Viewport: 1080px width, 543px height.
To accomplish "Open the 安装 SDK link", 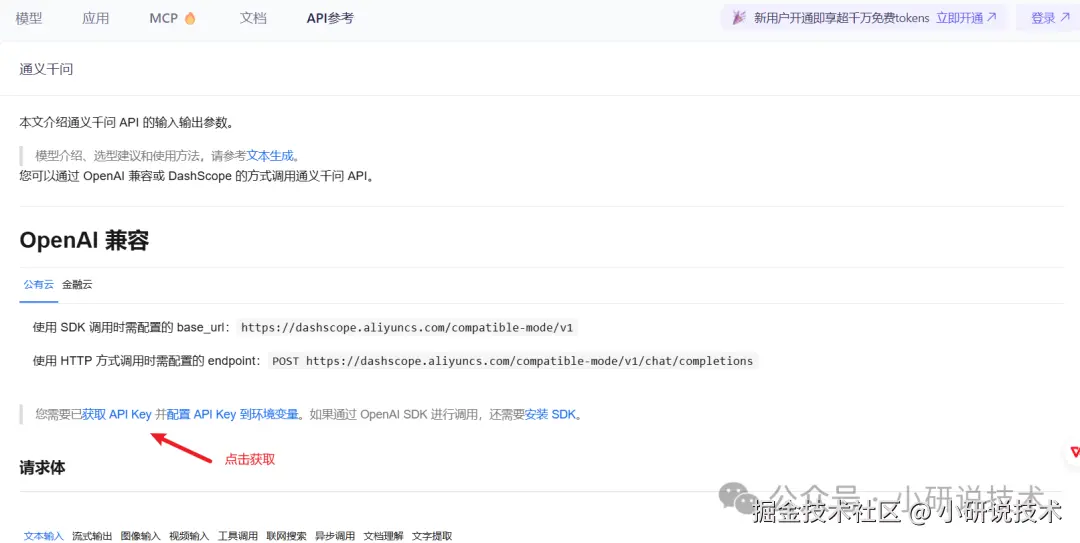I will point(550,414).
